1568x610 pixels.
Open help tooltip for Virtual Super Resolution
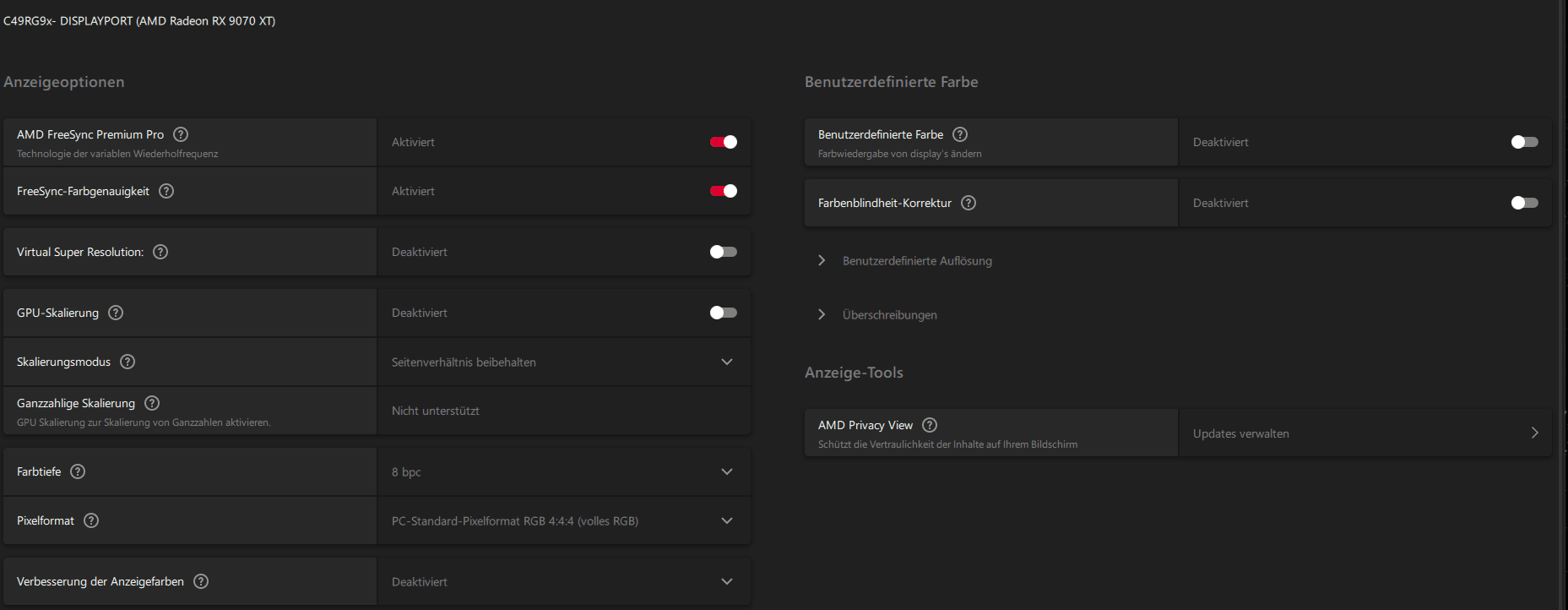tap(160, 252)
